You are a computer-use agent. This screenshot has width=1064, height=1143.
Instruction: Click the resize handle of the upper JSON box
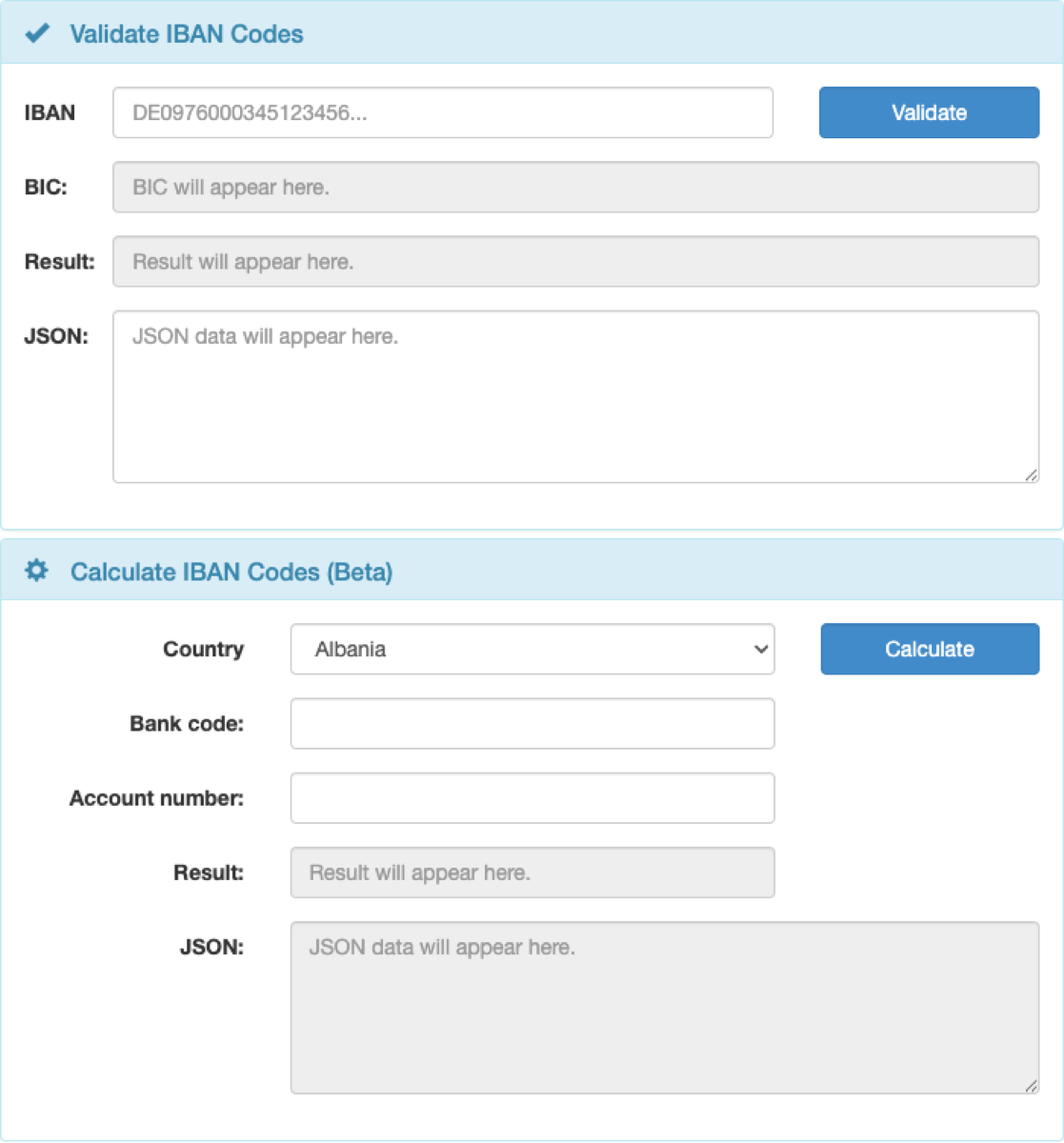point(1032,473)
